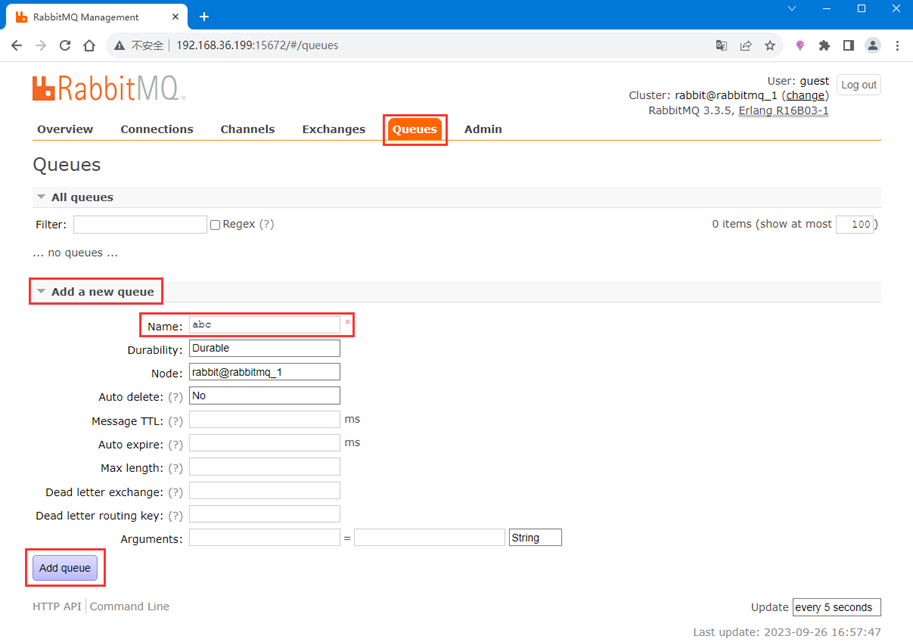Click the RabbitMQ logo
The image size is (913, 642).
[109, 88]
